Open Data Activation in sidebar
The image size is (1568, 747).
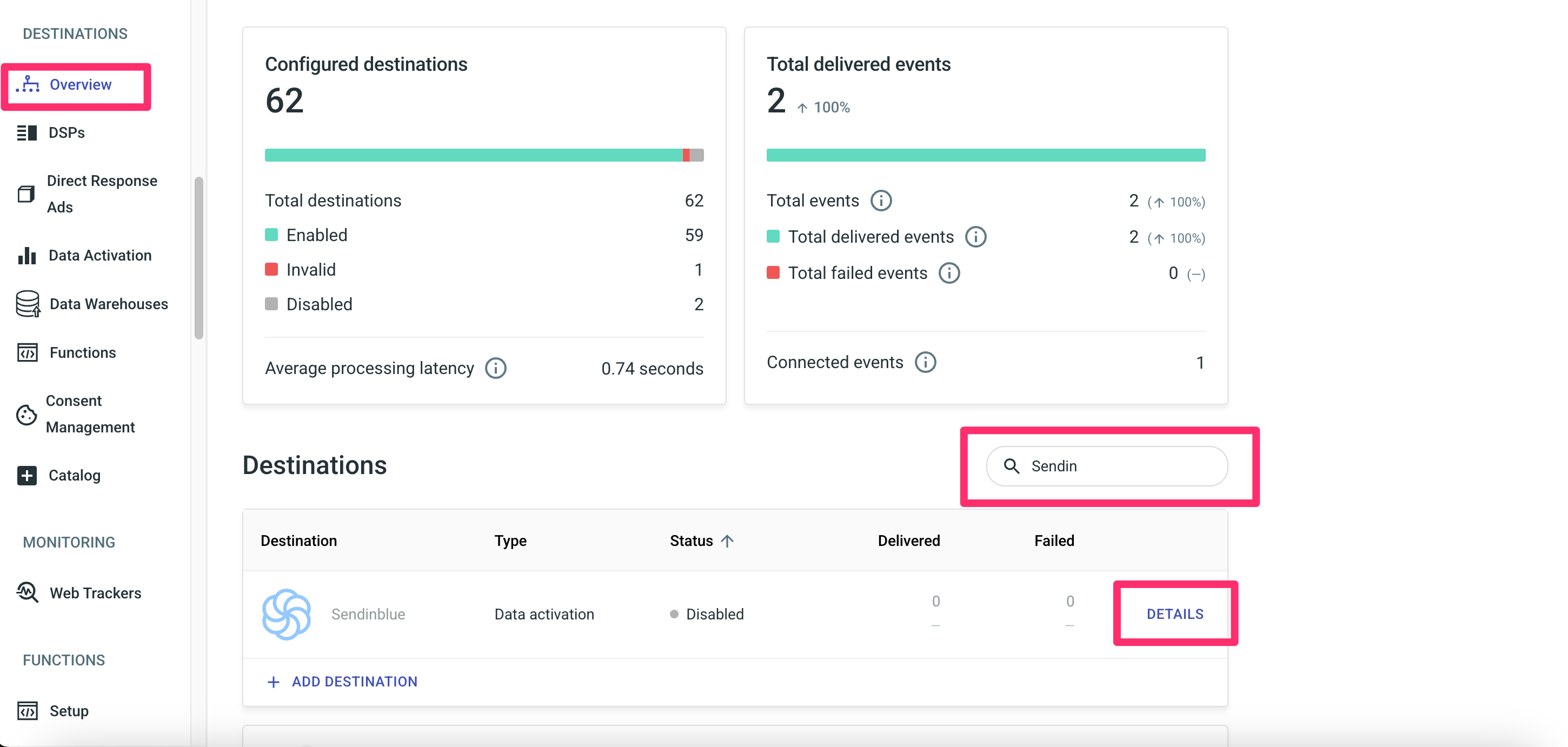[100, 256]
